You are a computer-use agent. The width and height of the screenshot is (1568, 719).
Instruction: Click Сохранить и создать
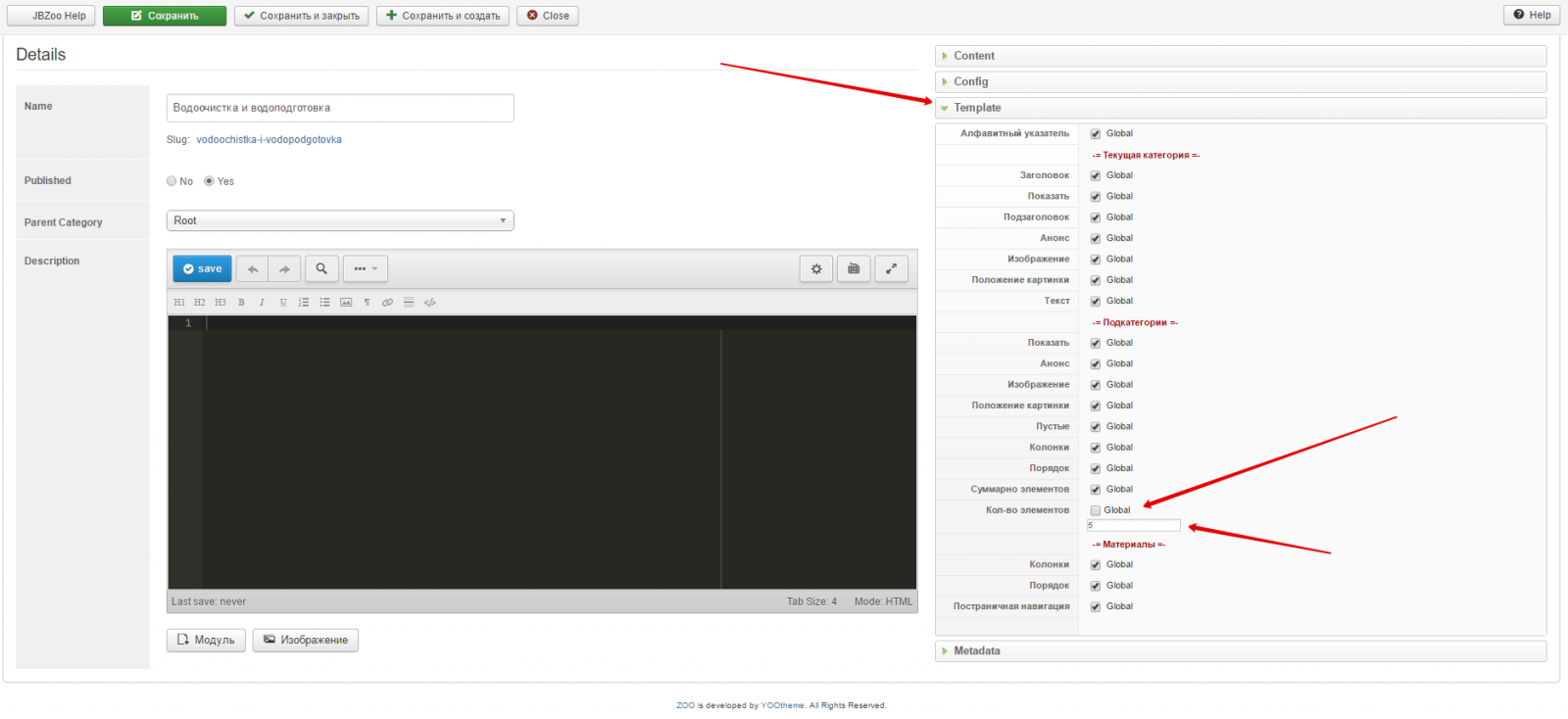[443, 16]
